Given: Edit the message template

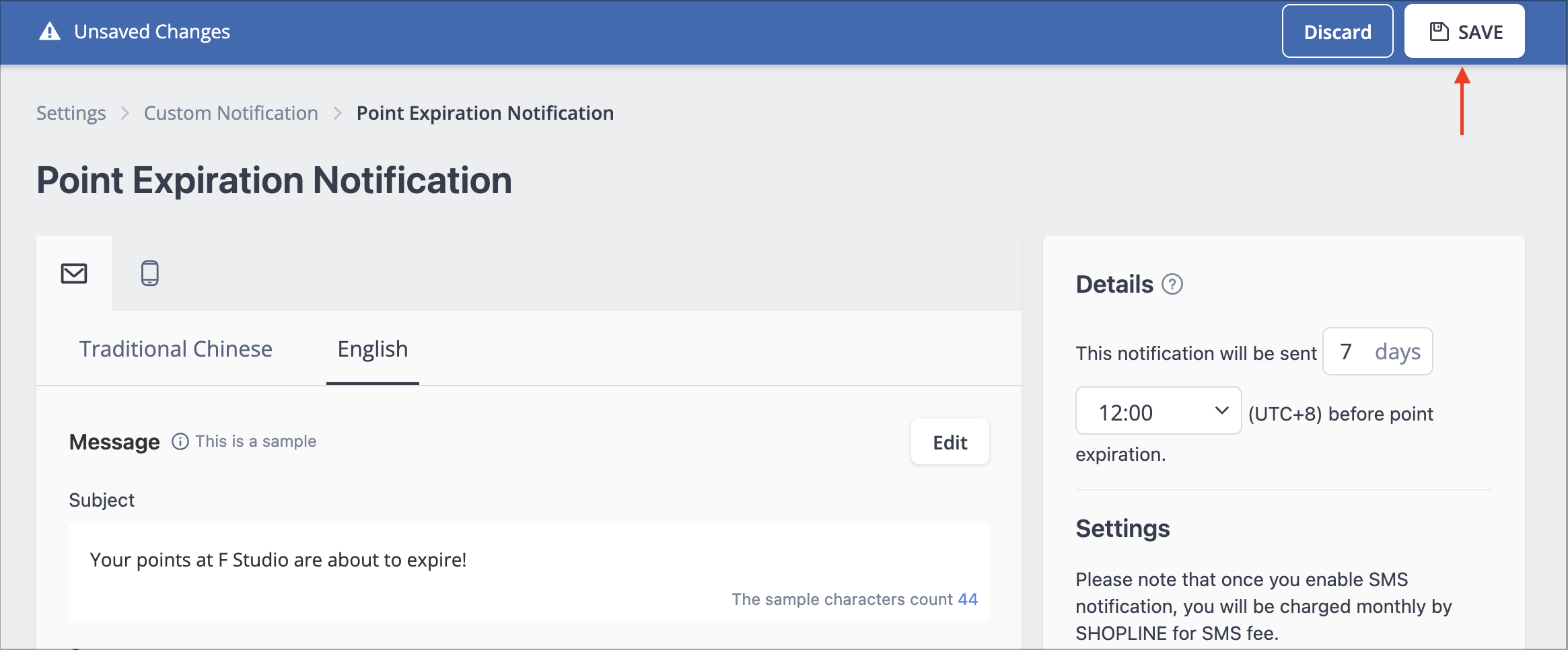Looking at the screenshot, I should tap(950, 442).
